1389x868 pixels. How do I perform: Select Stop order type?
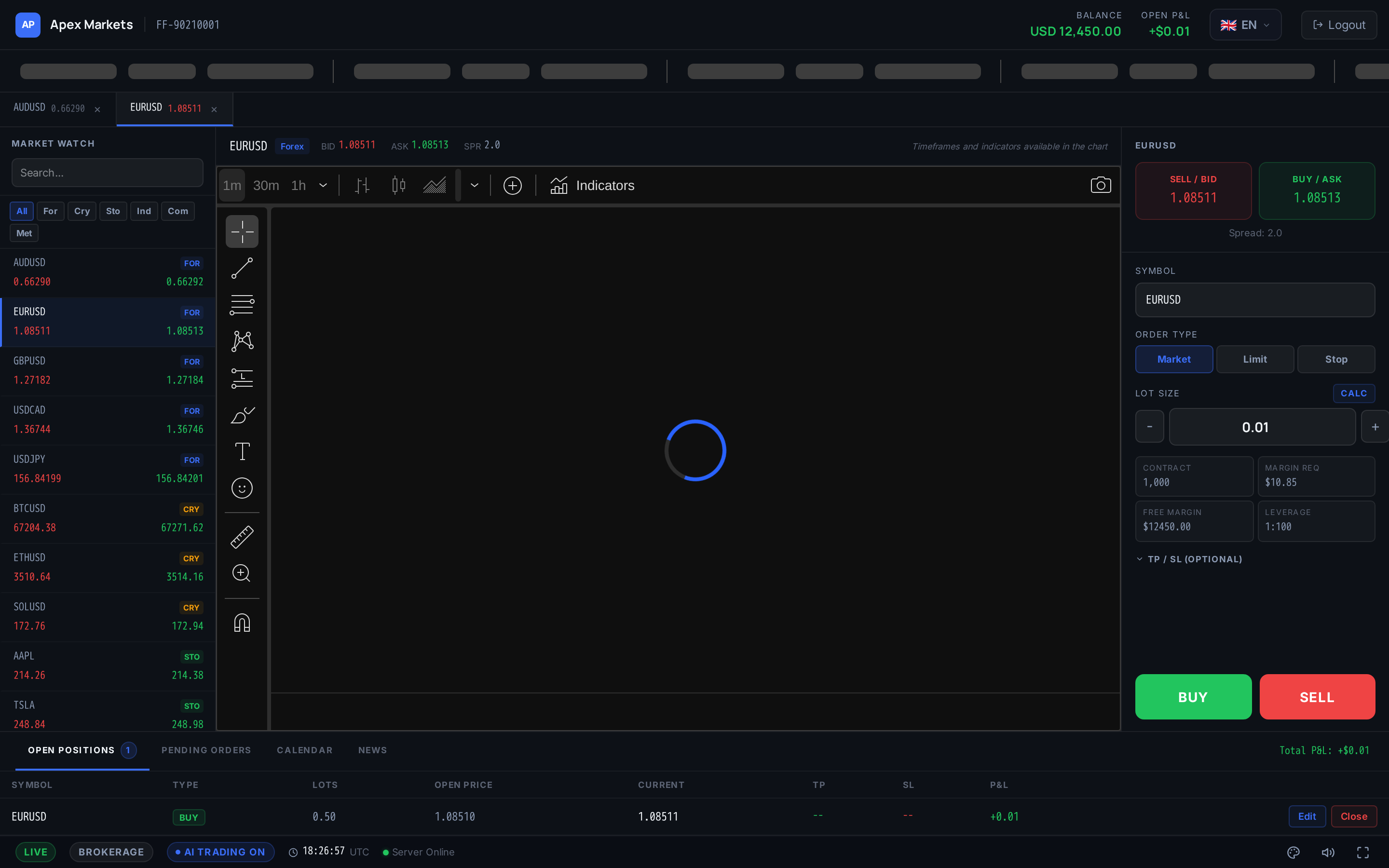(1335, 359)
